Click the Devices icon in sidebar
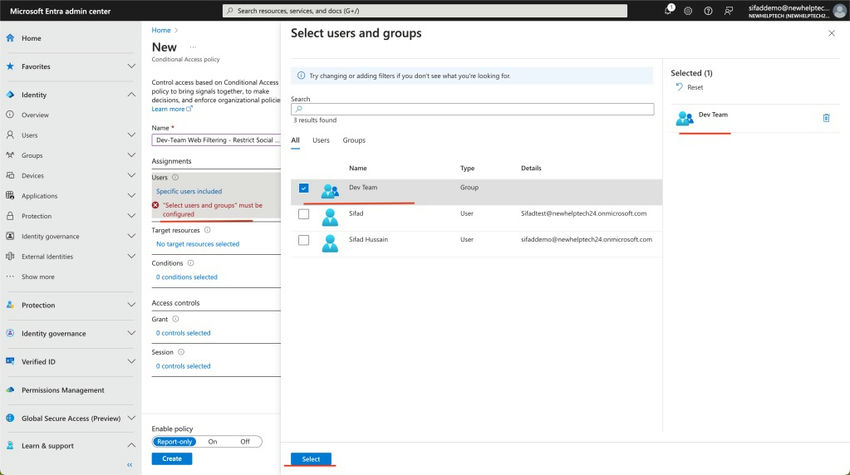Viewport: 850px width, 475px height. pyautogui.click(x=10, y=175)
